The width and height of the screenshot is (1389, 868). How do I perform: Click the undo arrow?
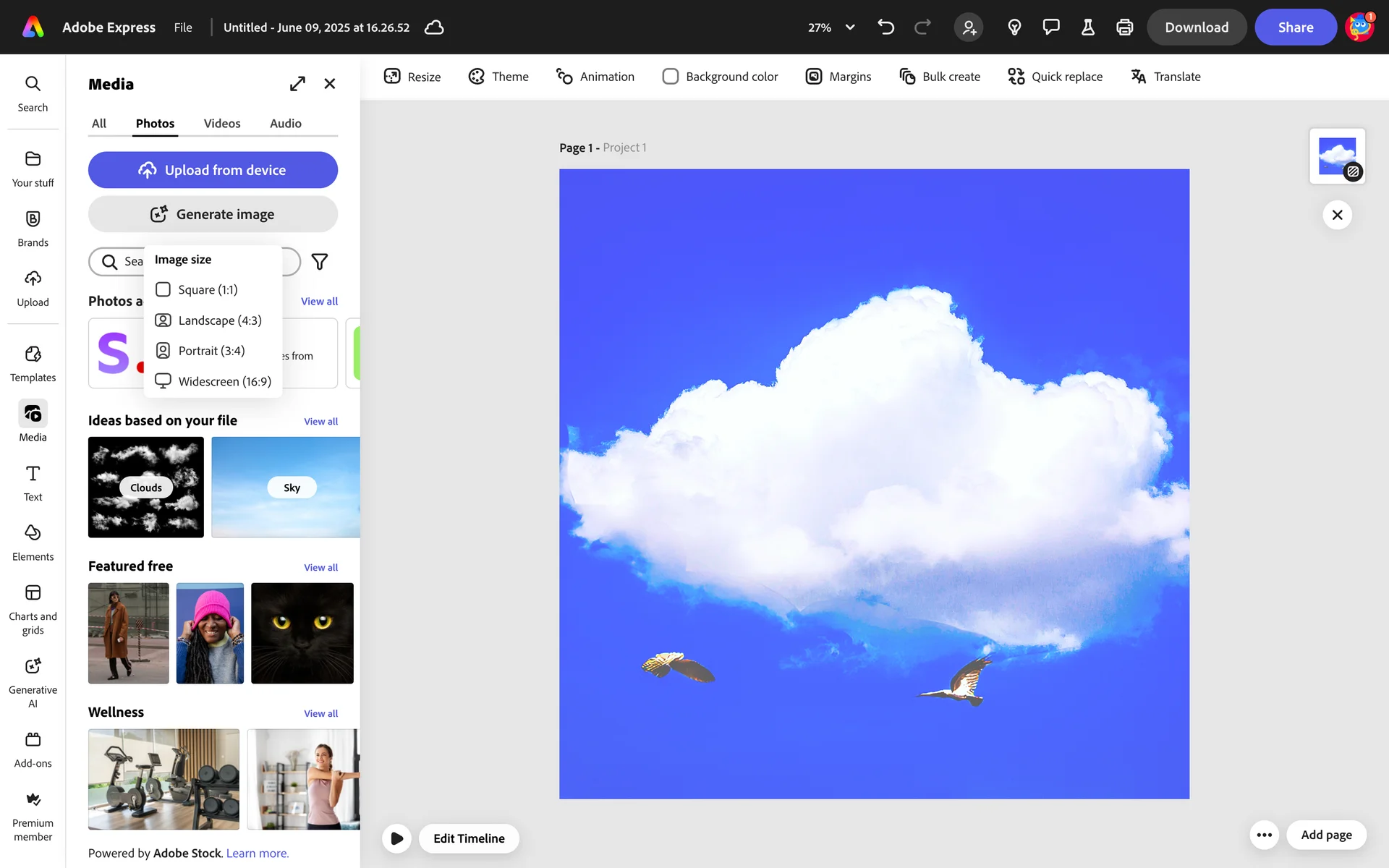pyautogui.click(x=885, y=27)
